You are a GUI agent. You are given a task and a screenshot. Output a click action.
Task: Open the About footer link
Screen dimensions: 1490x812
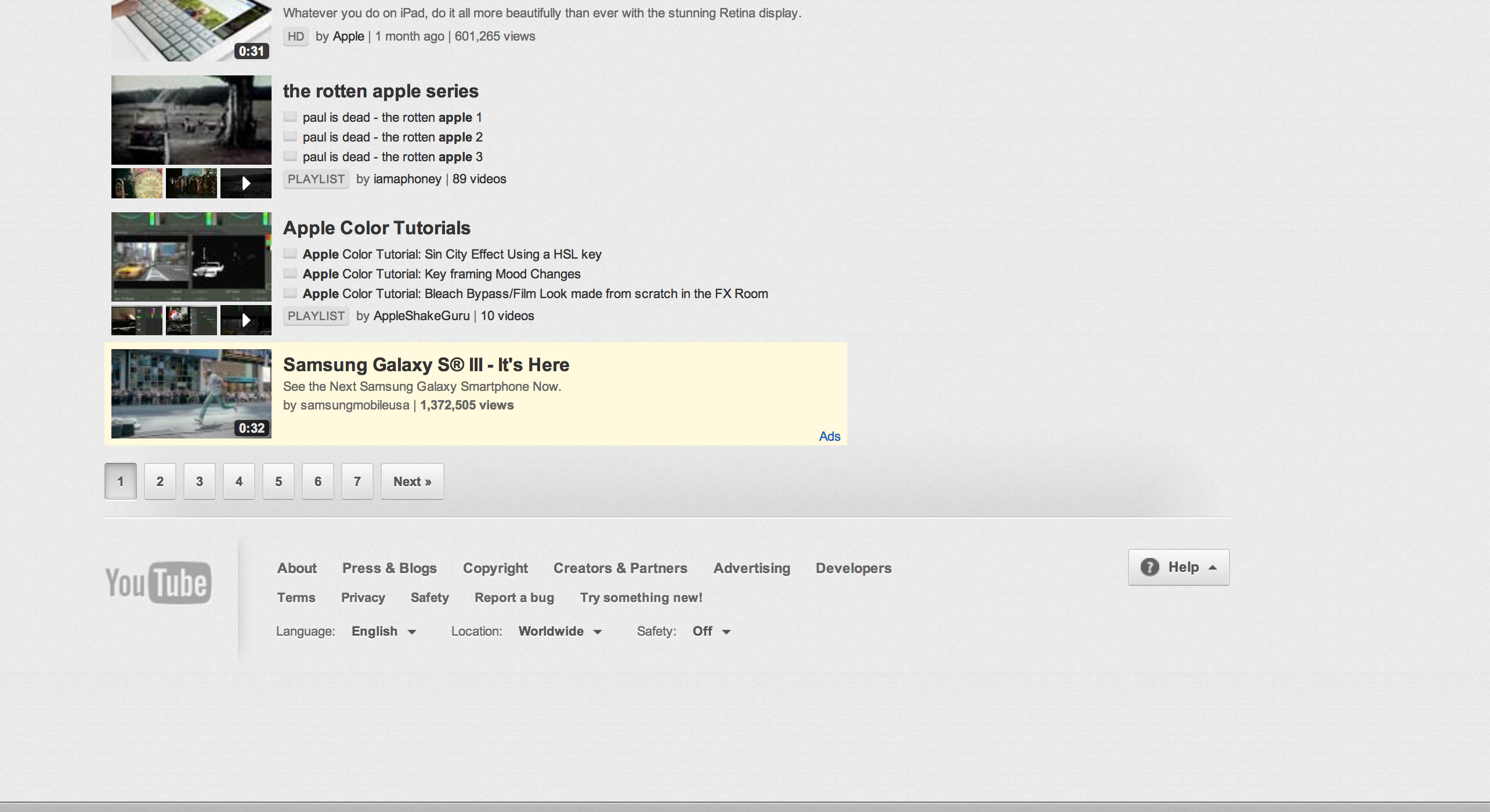297,568
